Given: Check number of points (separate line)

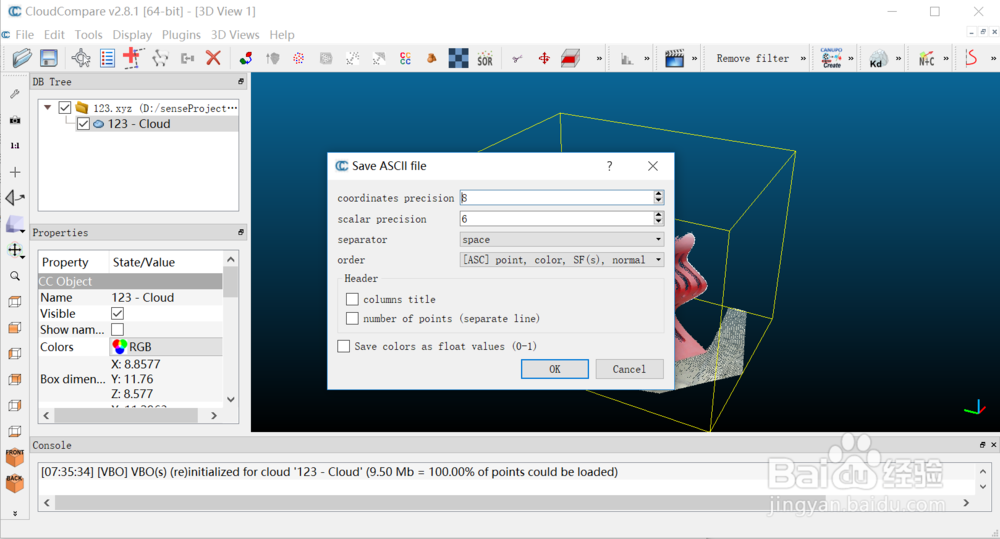Looking at the screenshot, I should [x=352, y=318].
